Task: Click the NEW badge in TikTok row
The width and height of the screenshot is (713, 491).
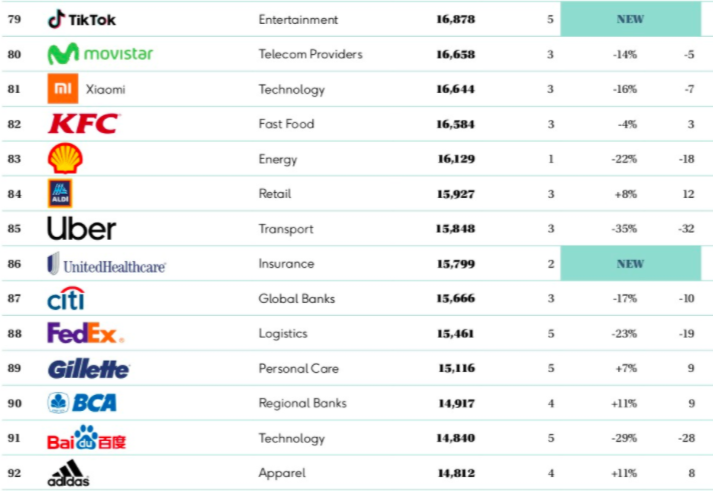Action: pyautogui.click(x=630, y=19)
